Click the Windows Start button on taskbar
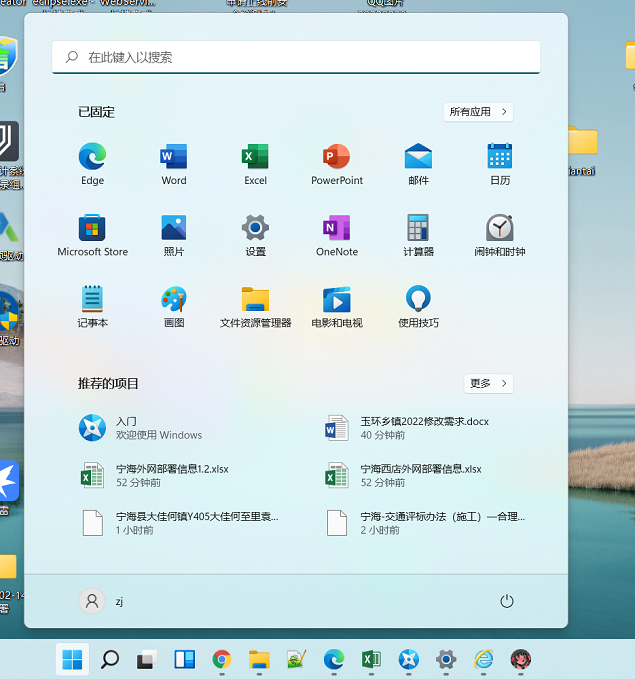Viewport: 635px width, 679px height. coord(72,660)
